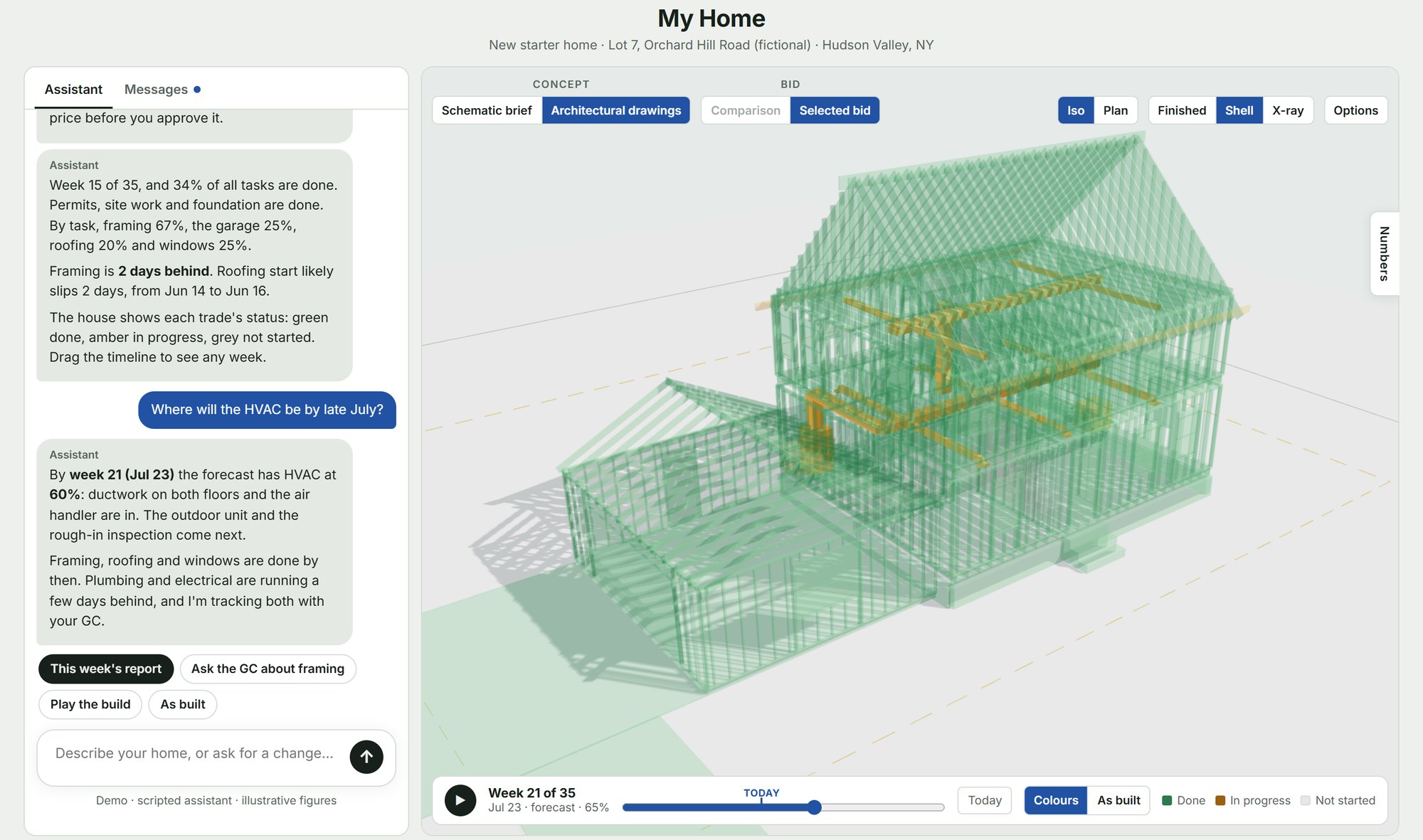
Task: Click the 'Jul 23 · forecast · 65%' text
Action: (x=549, y=808)
